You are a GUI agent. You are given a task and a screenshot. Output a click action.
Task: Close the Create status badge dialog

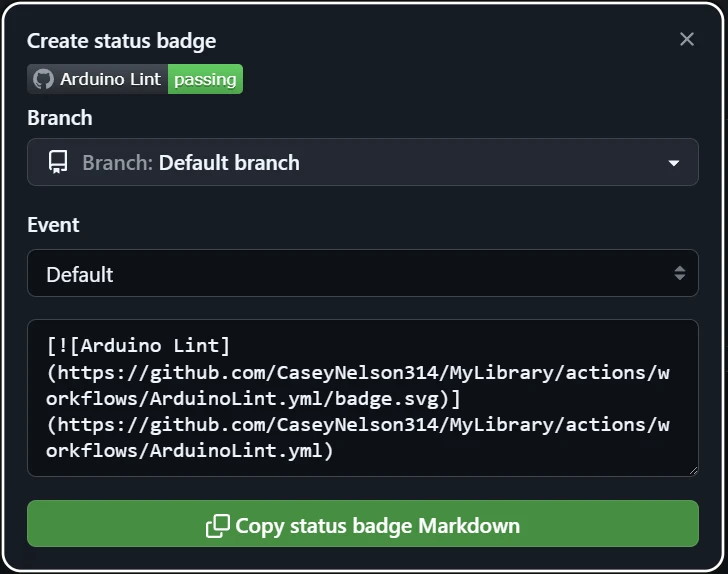pyautogui.click(x=687, y=39)
